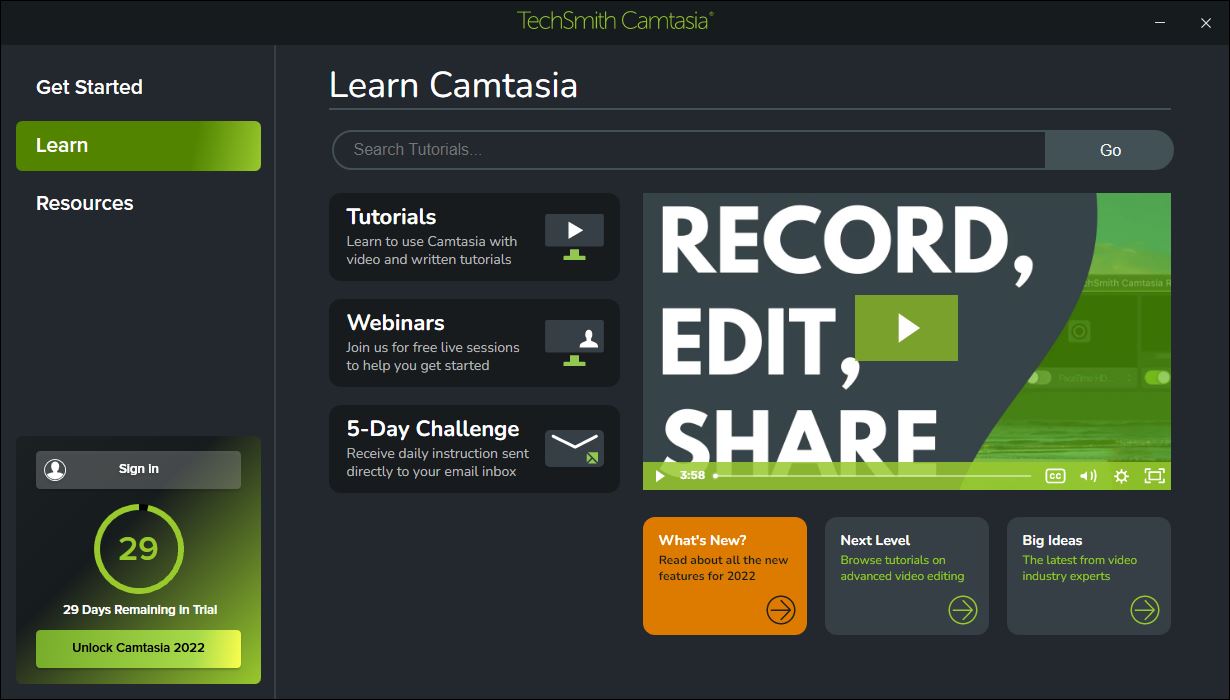
Task: Click the video volume speaker icon
Action: (x=1088, y=476)
